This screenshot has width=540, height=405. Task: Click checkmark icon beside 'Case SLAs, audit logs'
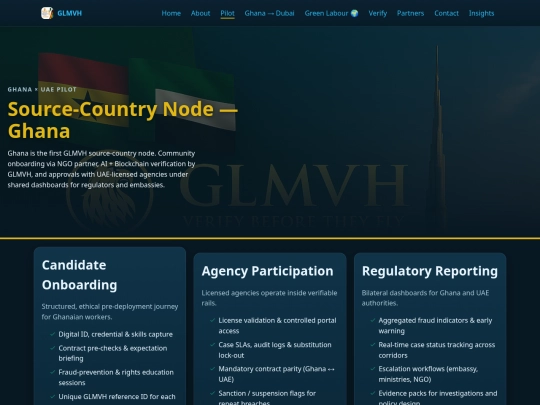click(212, 344)
